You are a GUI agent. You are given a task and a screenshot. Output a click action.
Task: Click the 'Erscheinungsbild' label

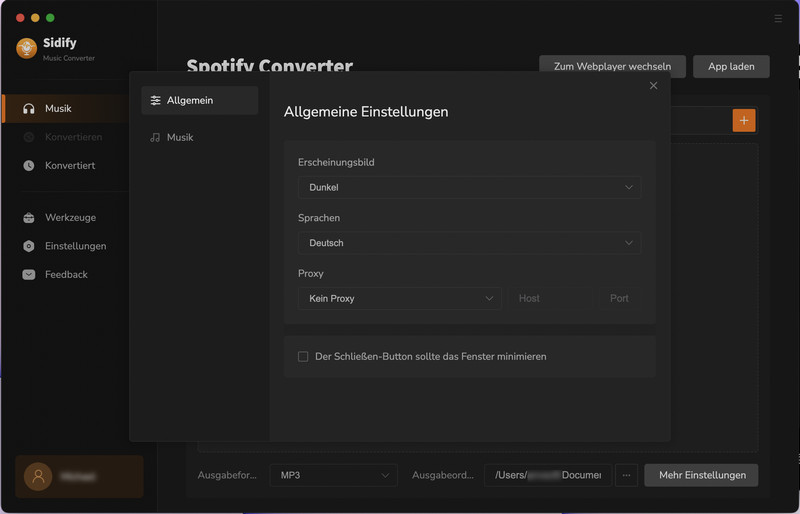336,162
